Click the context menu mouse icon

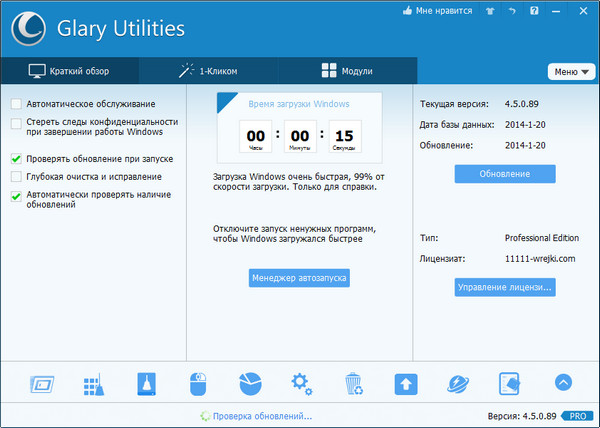tap(197, 382)
